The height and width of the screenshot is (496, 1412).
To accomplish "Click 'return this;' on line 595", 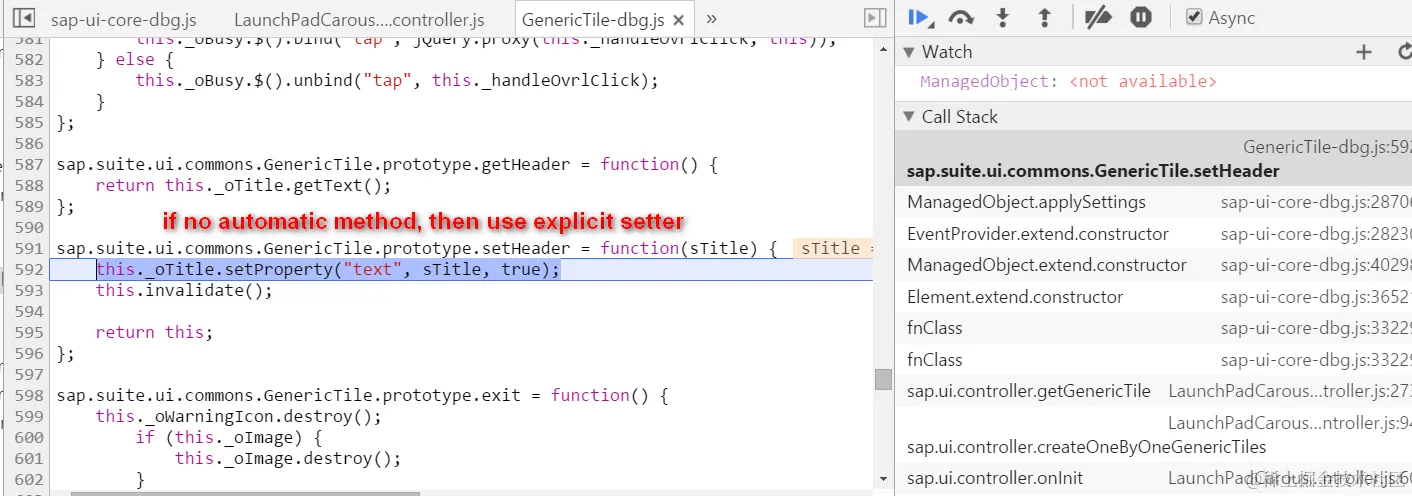I will click(154, 333).
